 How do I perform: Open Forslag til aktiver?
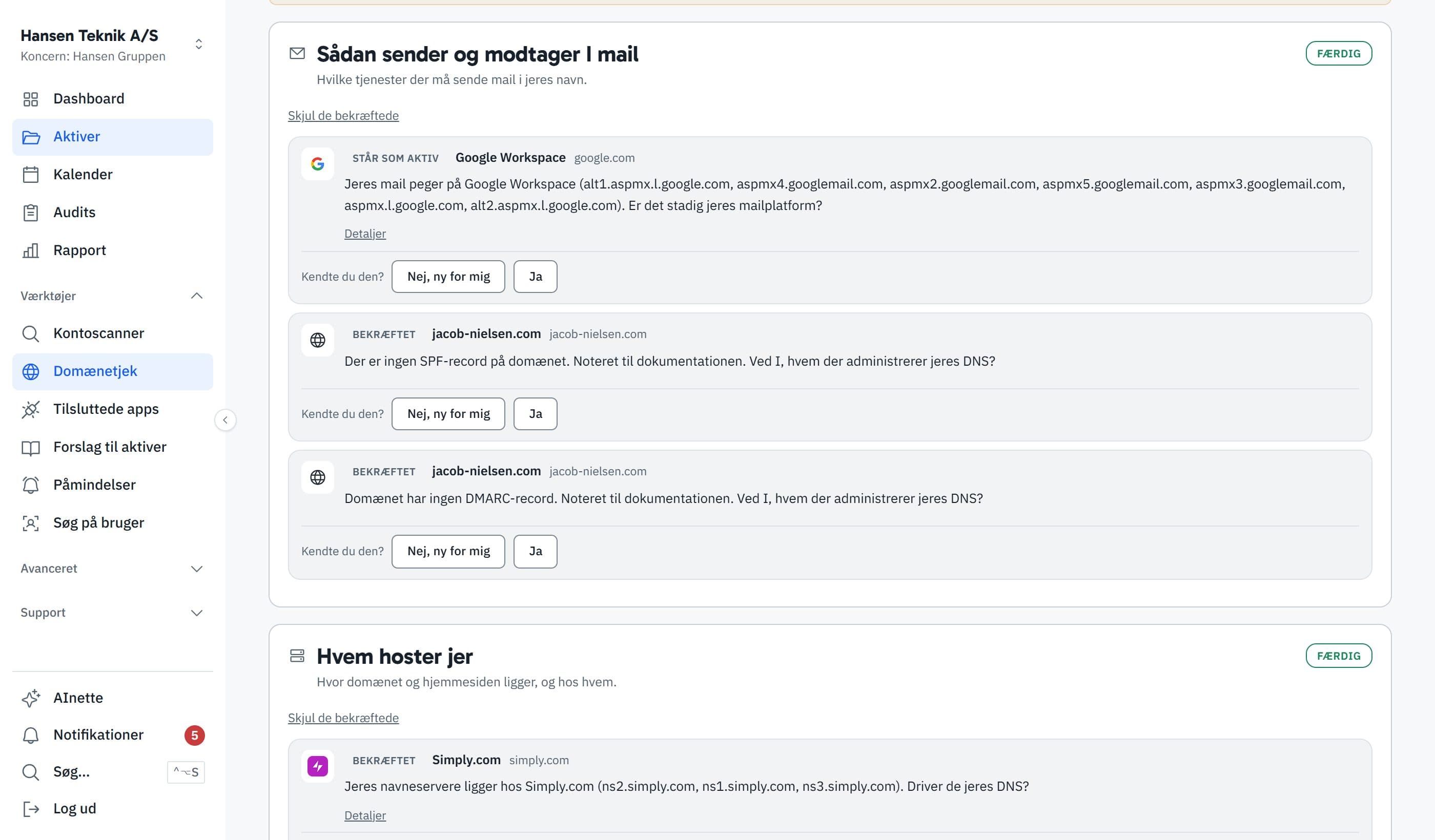[113, 447]
